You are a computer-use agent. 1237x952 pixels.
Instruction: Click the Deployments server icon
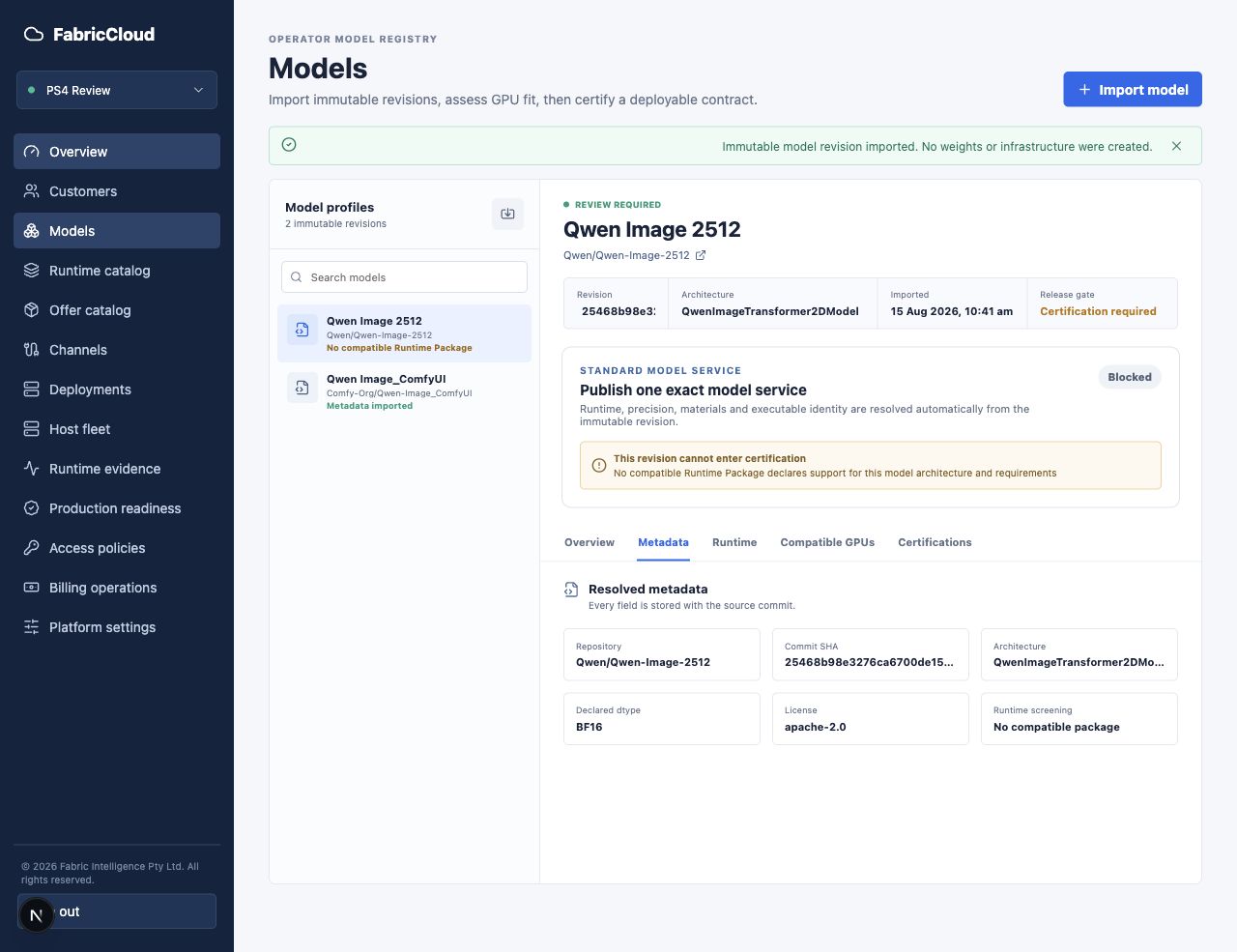point(32,389)
